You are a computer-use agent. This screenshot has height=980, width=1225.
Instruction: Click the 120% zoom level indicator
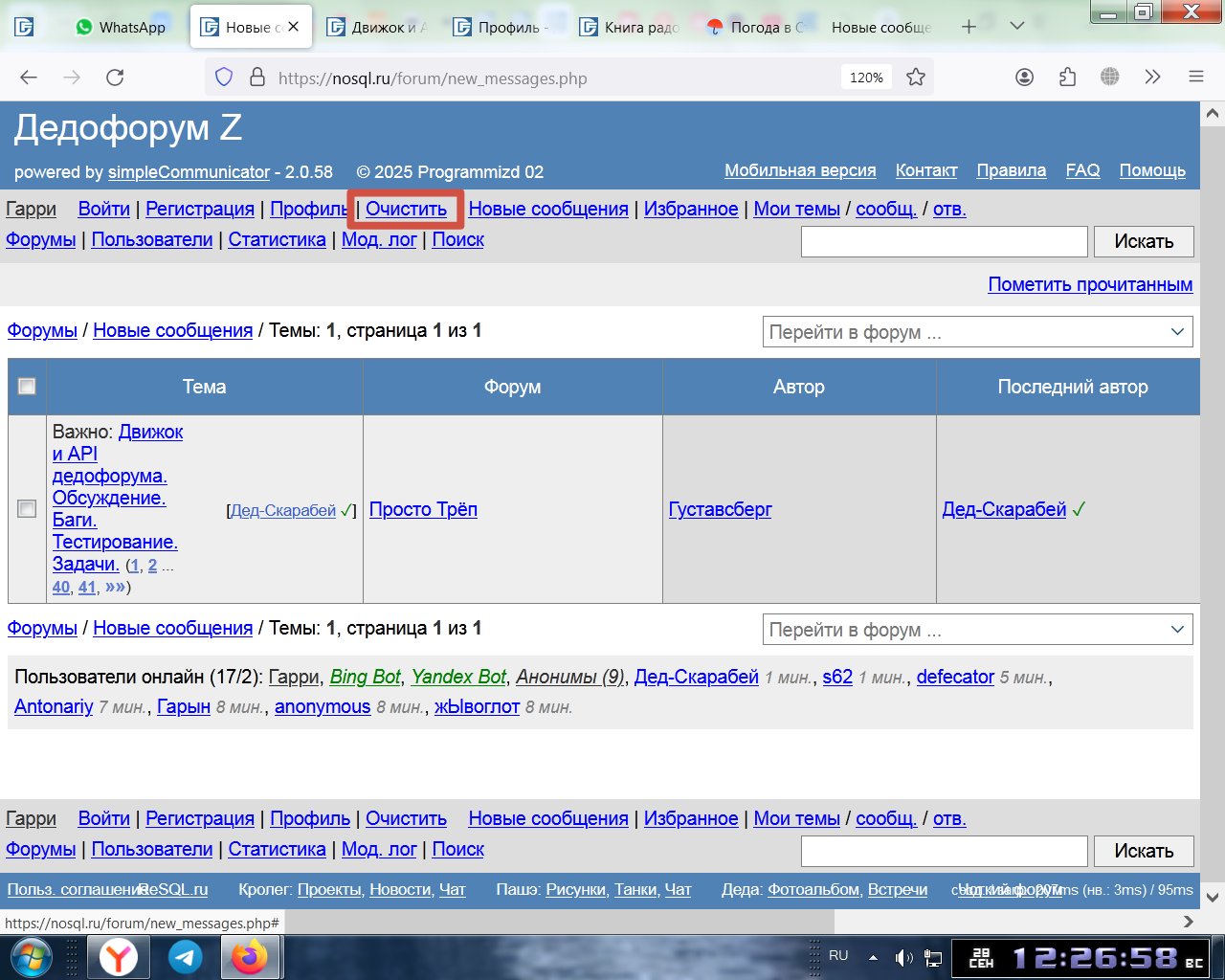(x=866, y=78)
